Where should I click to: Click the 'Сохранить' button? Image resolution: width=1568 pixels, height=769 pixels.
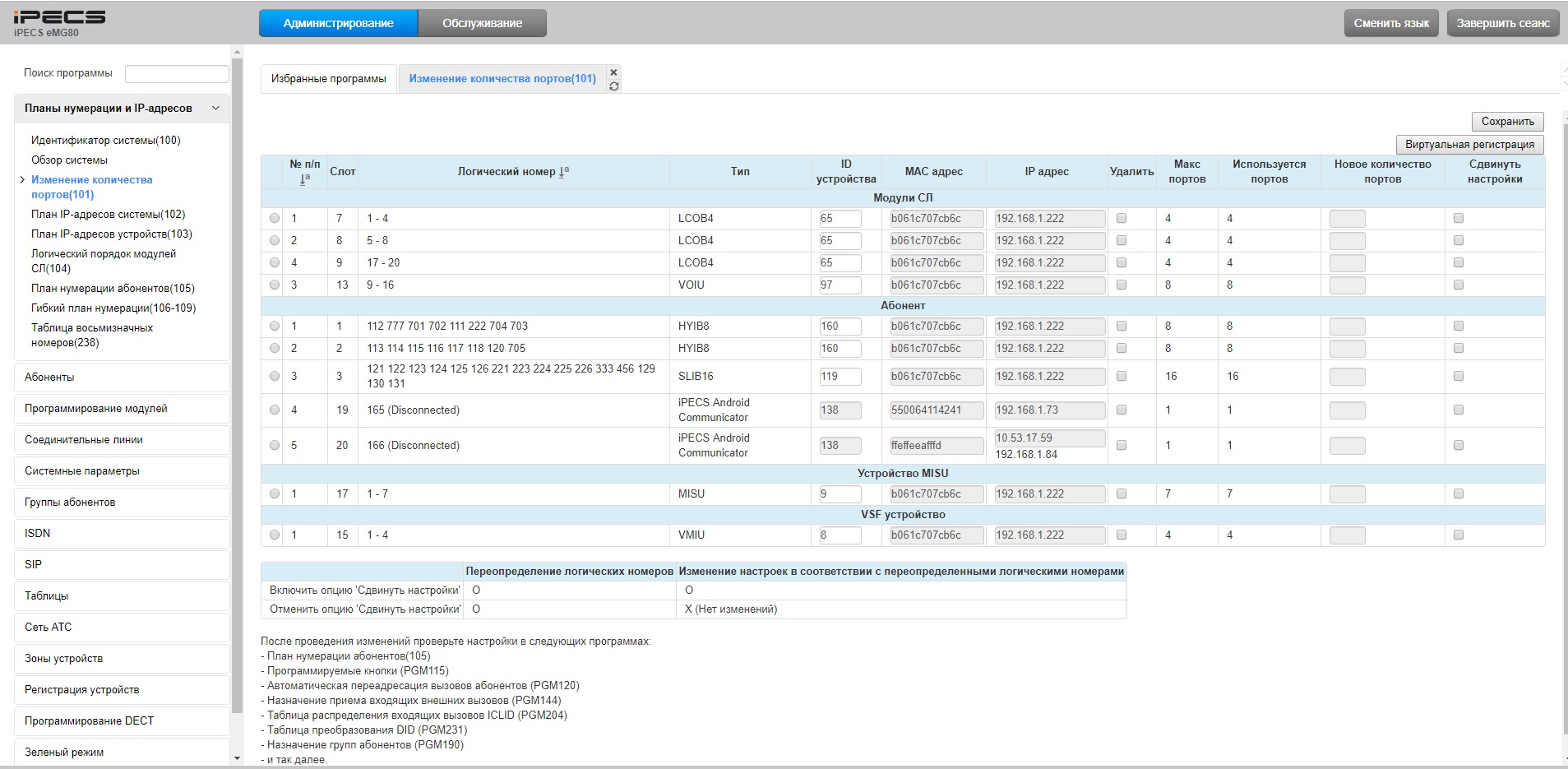tap(1507, 121)
